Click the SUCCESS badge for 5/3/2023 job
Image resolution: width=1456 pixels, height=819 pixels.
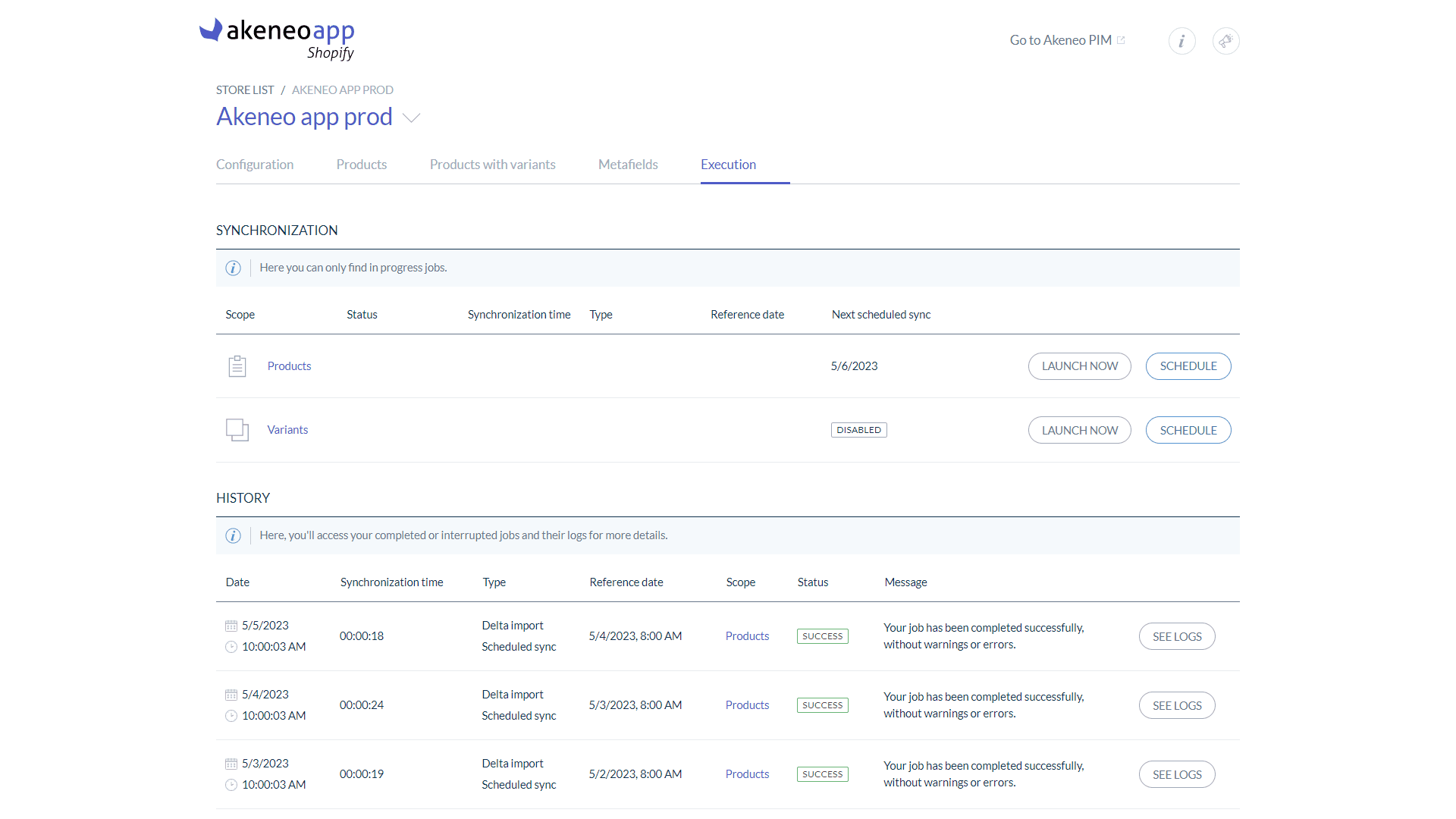823,774
